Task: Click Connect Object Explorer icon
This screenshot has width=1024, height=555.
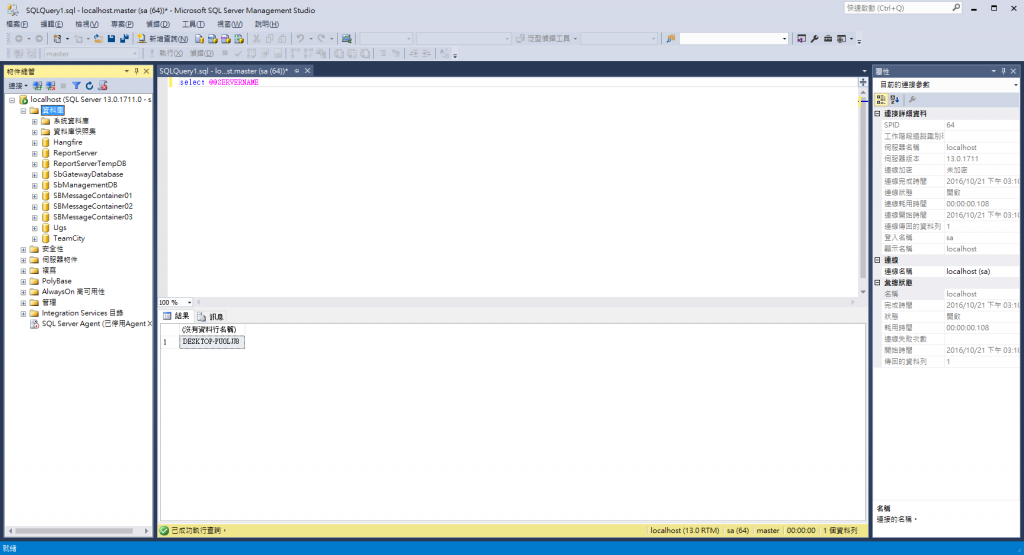Action: pos(37,86)
